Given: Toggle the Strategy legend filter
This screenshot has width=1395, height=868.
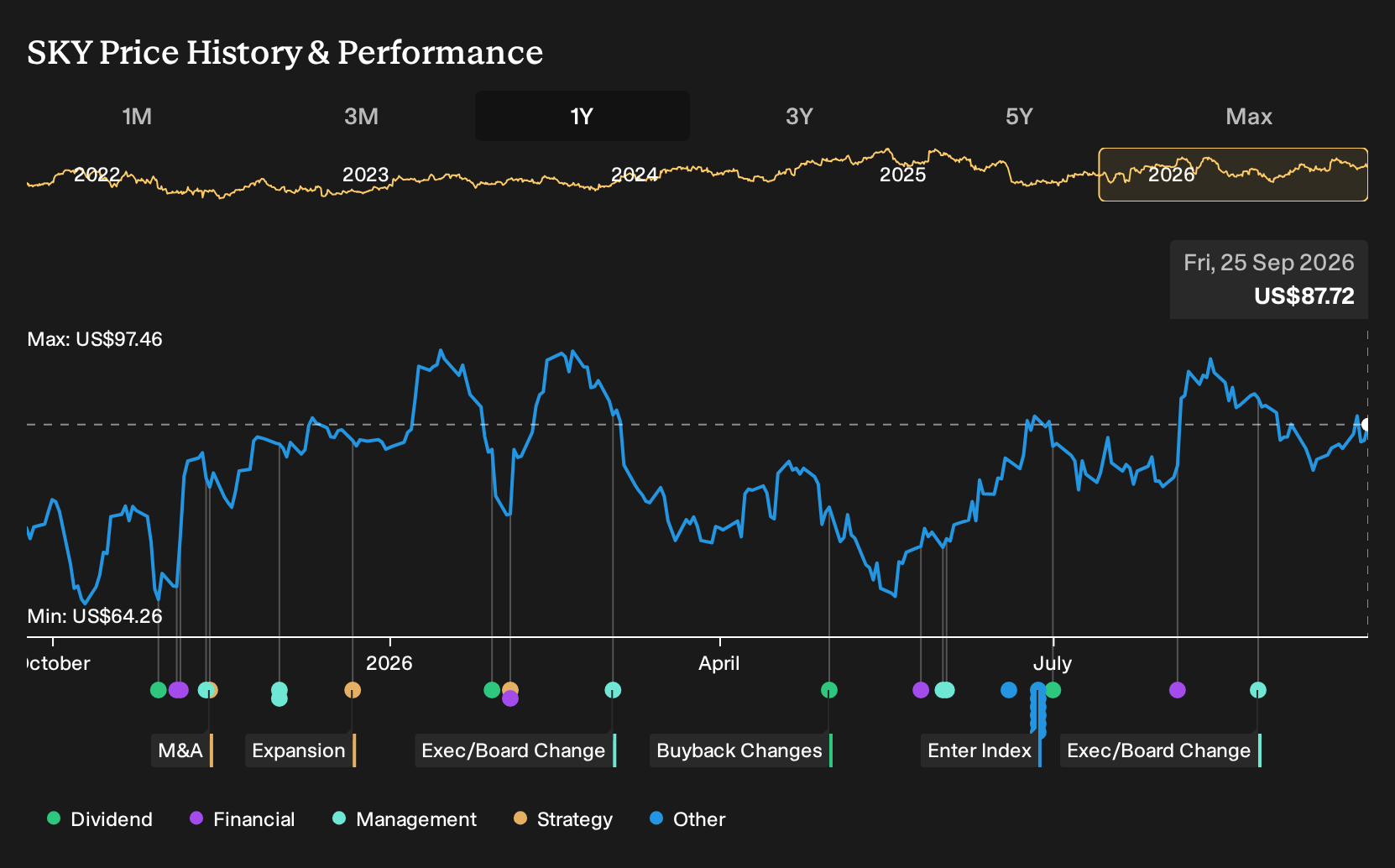Looking at the screenshot, I should (x=563, y=819).
